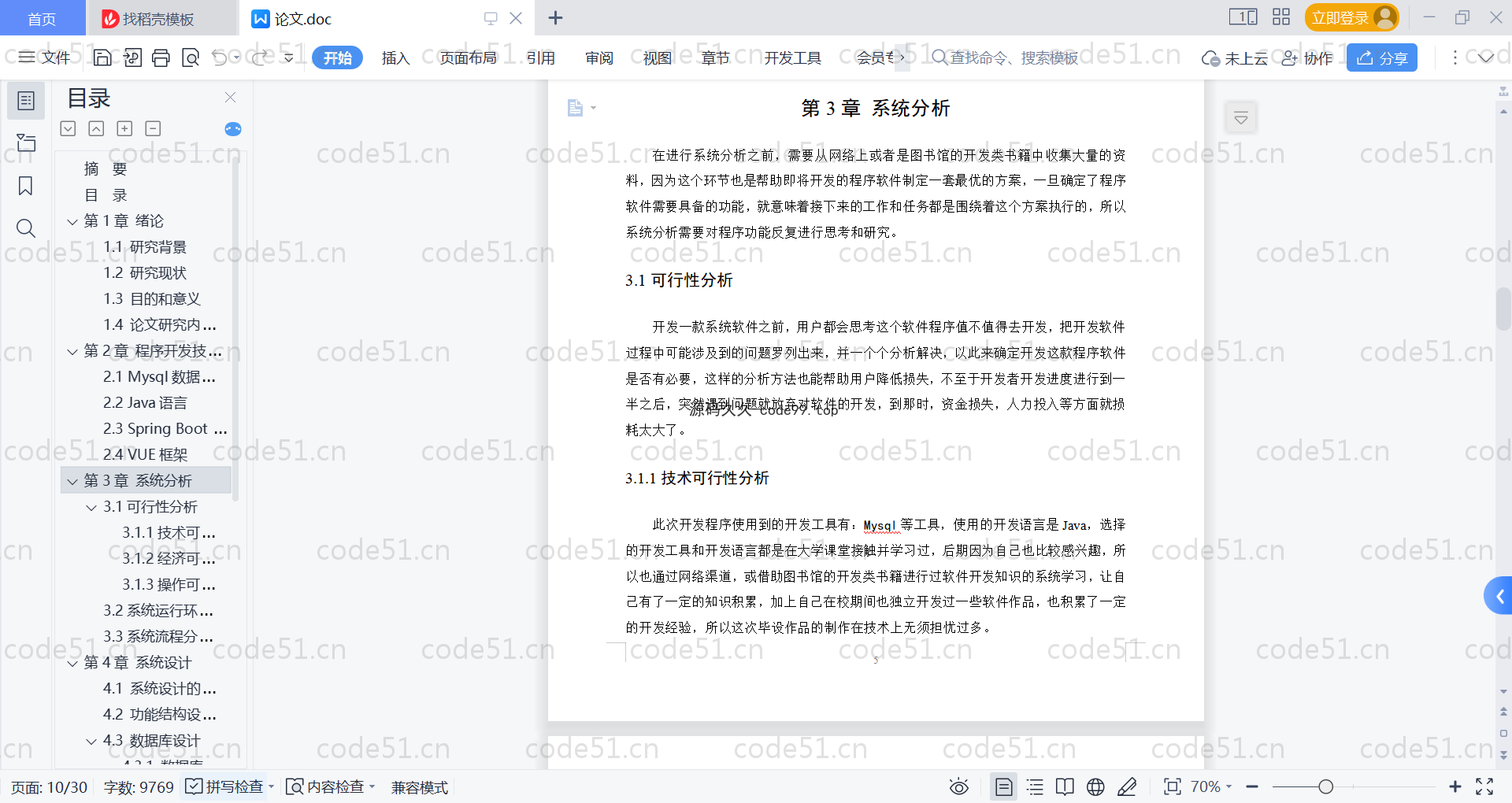Collapse 第3章 系统分析 node
The height and width of the screenshot is (803, 1512).
[x=72, y=481]
